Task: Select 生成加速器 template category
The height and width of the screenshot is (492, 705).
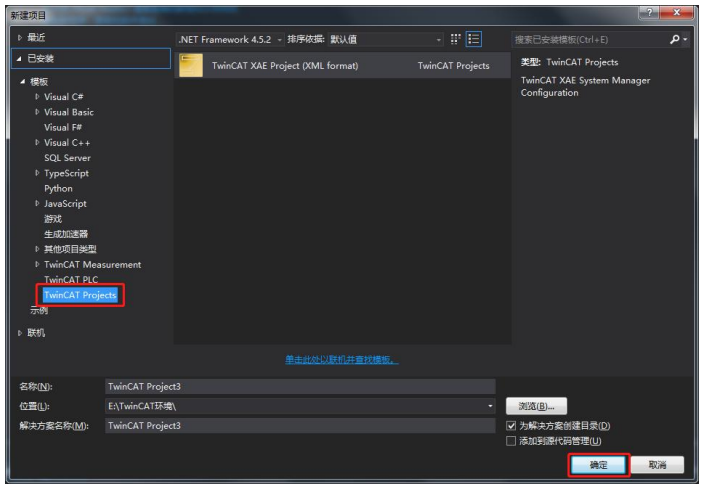Action: [x=66, y=234]
